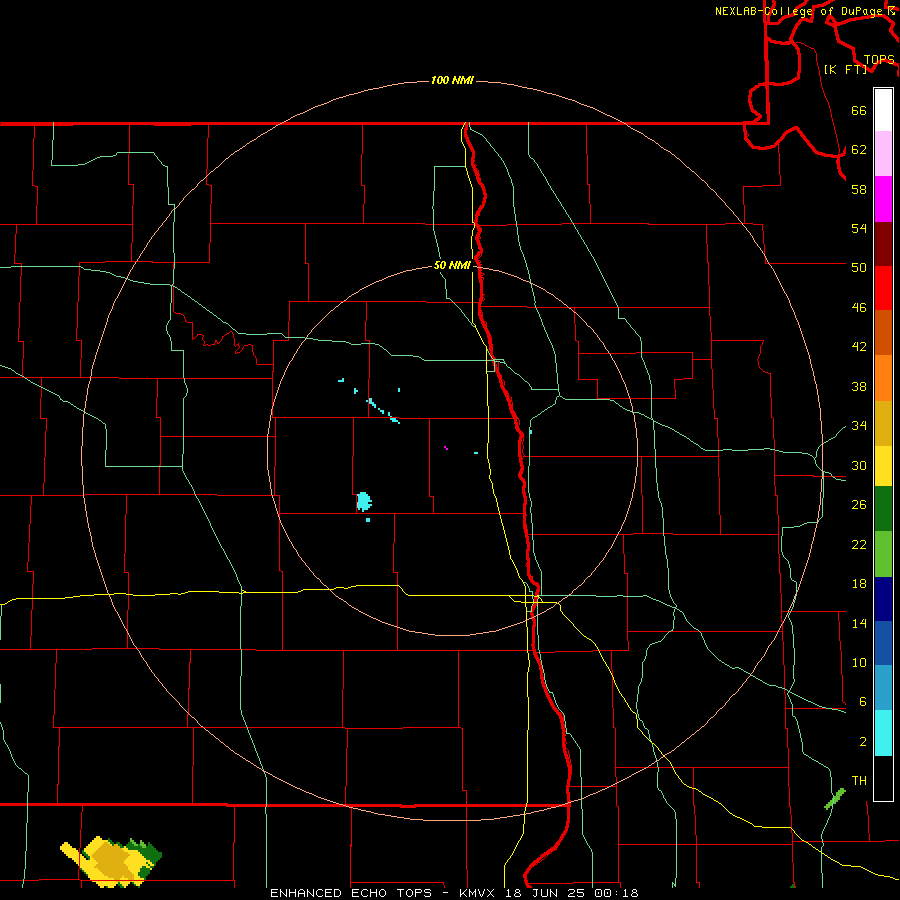Click the '26' legend value
The image size is (900, 900).
click(859, 505)
